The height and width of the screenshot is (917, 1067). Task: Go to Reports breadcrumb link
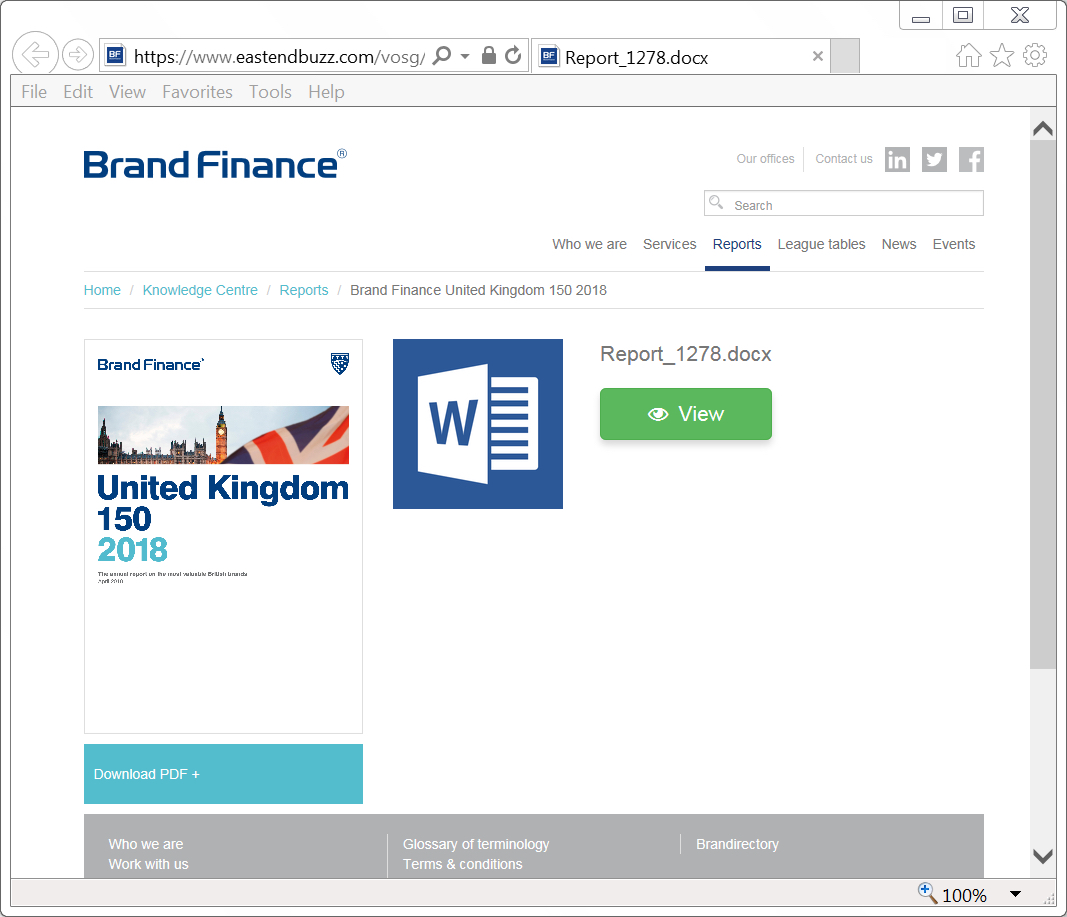click(303, 290)
